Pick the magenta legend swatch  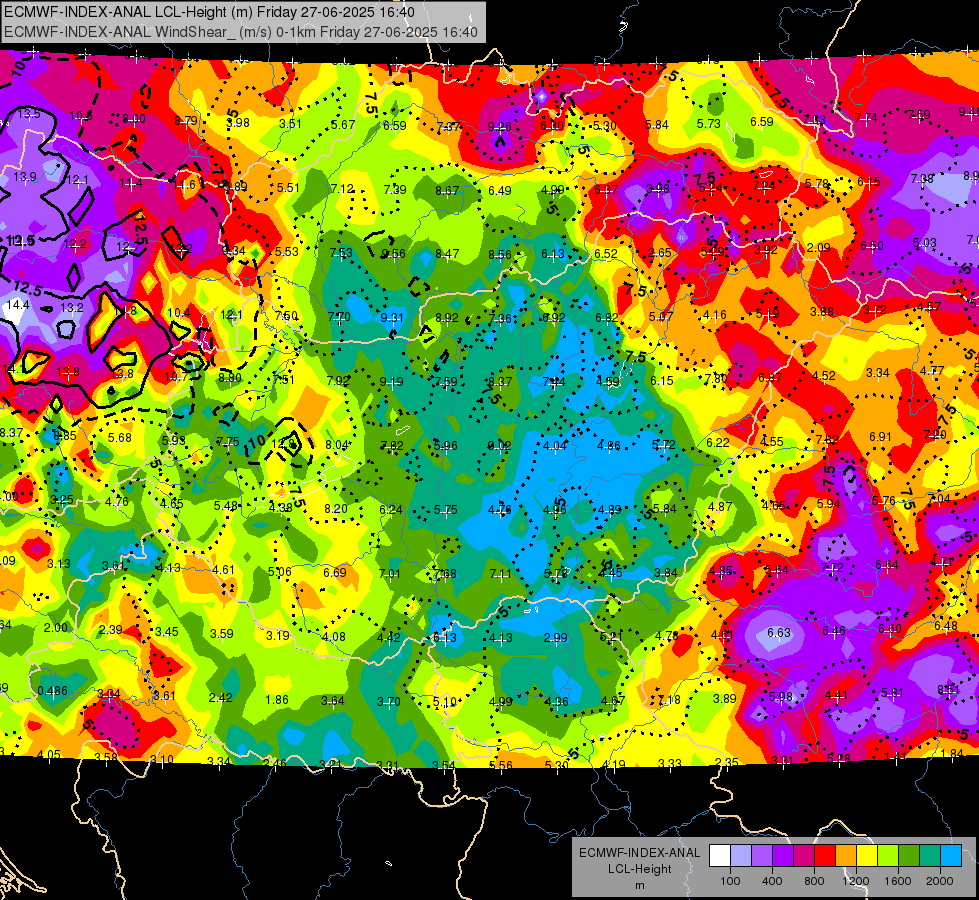804,856
